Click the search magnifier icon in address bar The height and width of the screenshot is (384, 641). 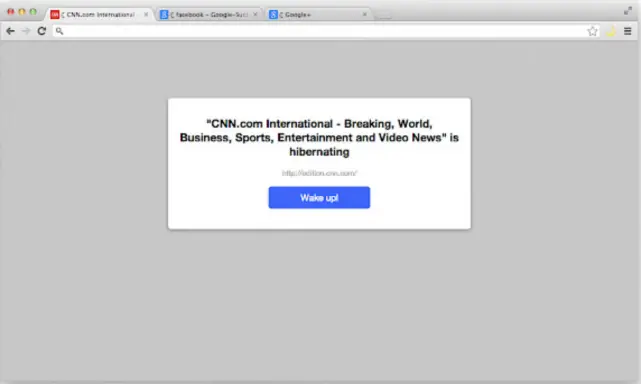[60, 31]
